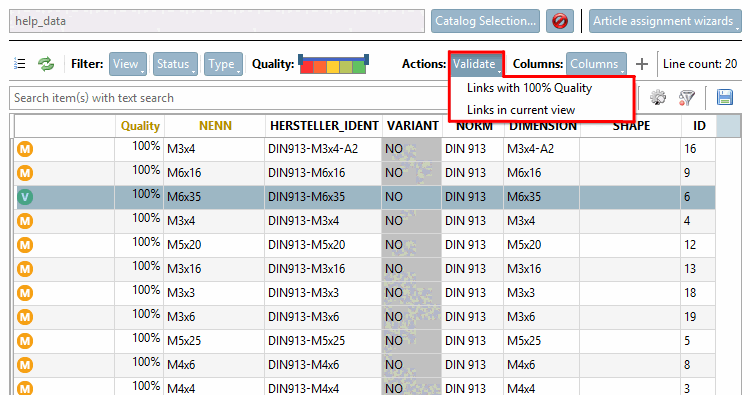Screen dimensions: 750x395
Task: Sort by NENN column header
Action: [215, 126]
